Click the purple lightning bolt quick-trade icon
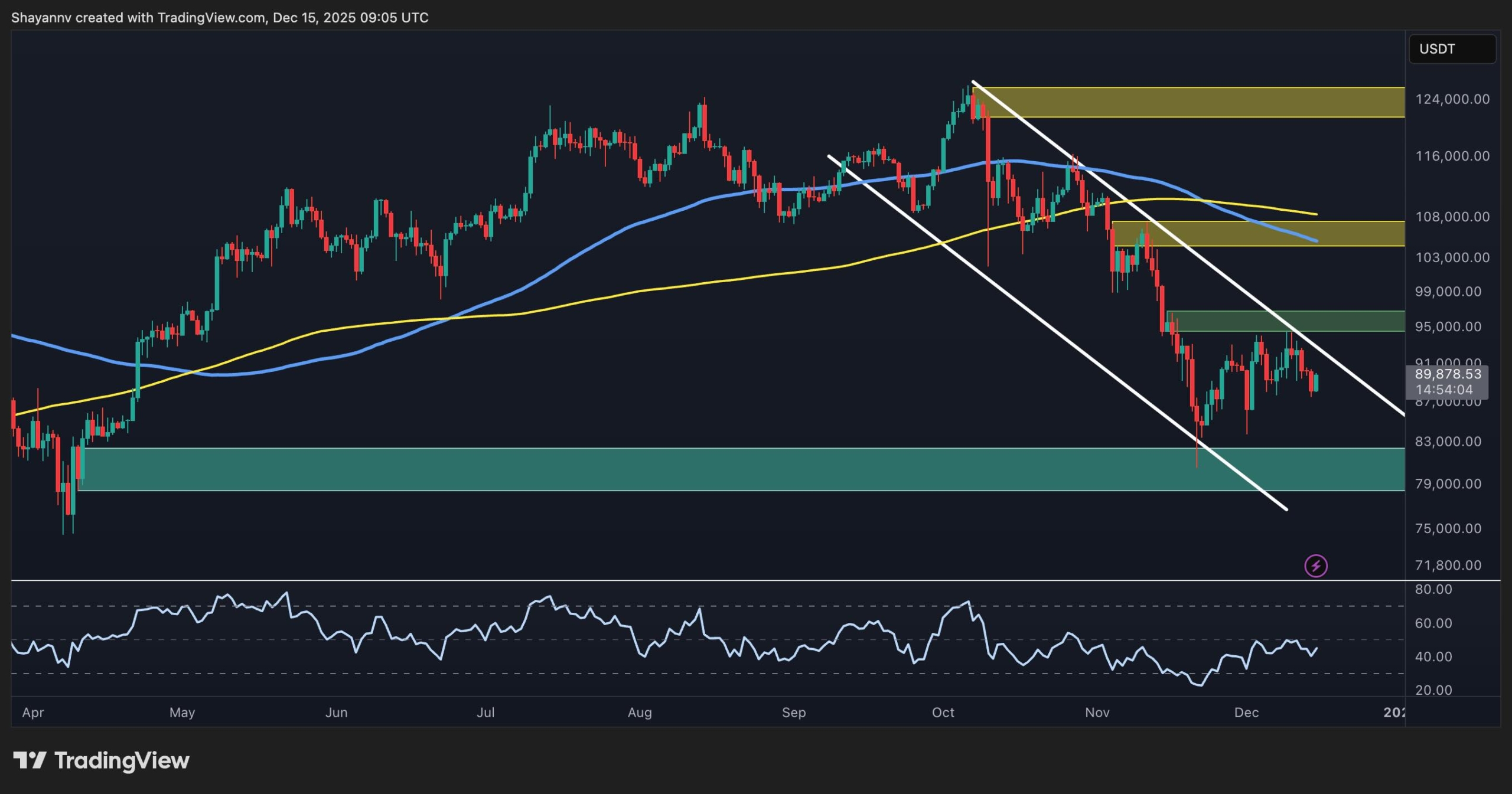The image size is (1512, 794). click(1315, 566)
